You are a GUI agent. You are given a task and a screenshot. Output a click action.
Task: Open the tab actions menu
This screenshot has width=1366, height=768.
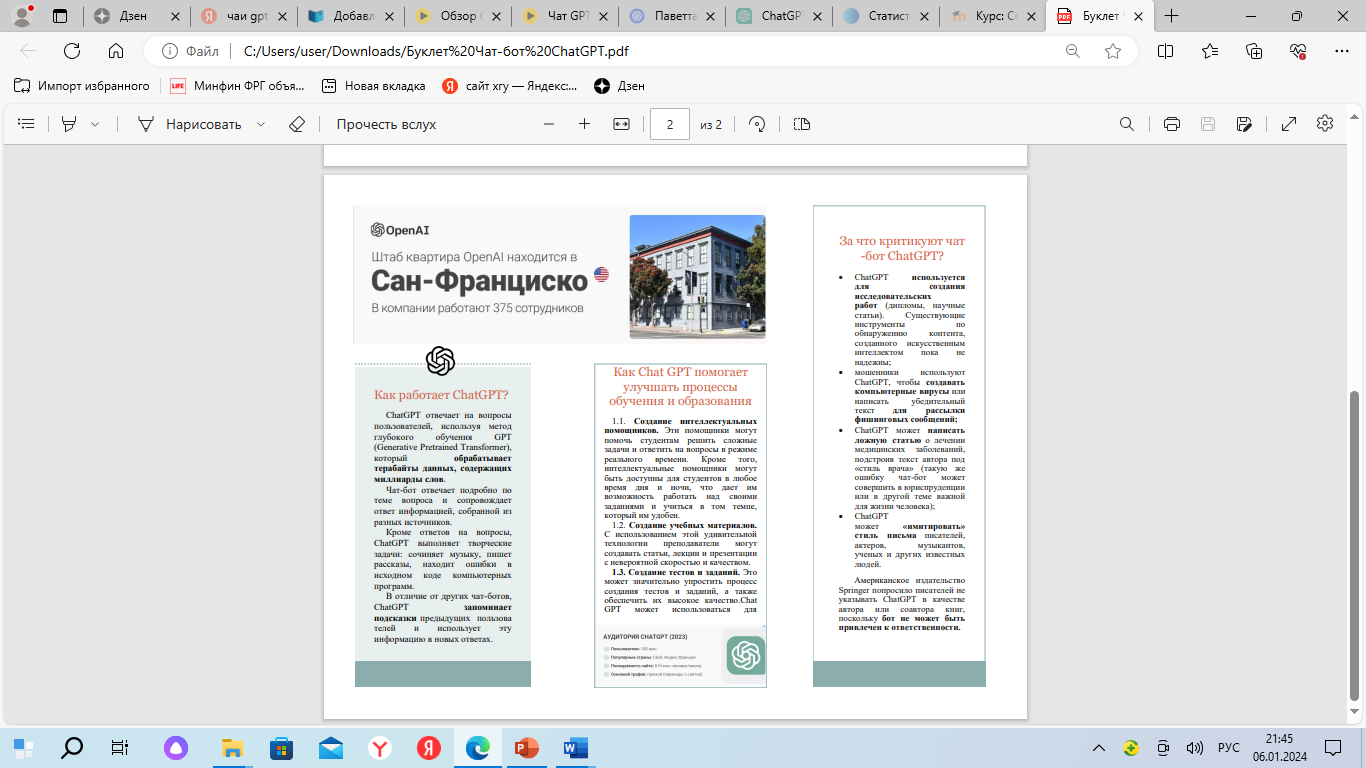tap(60, 16)
